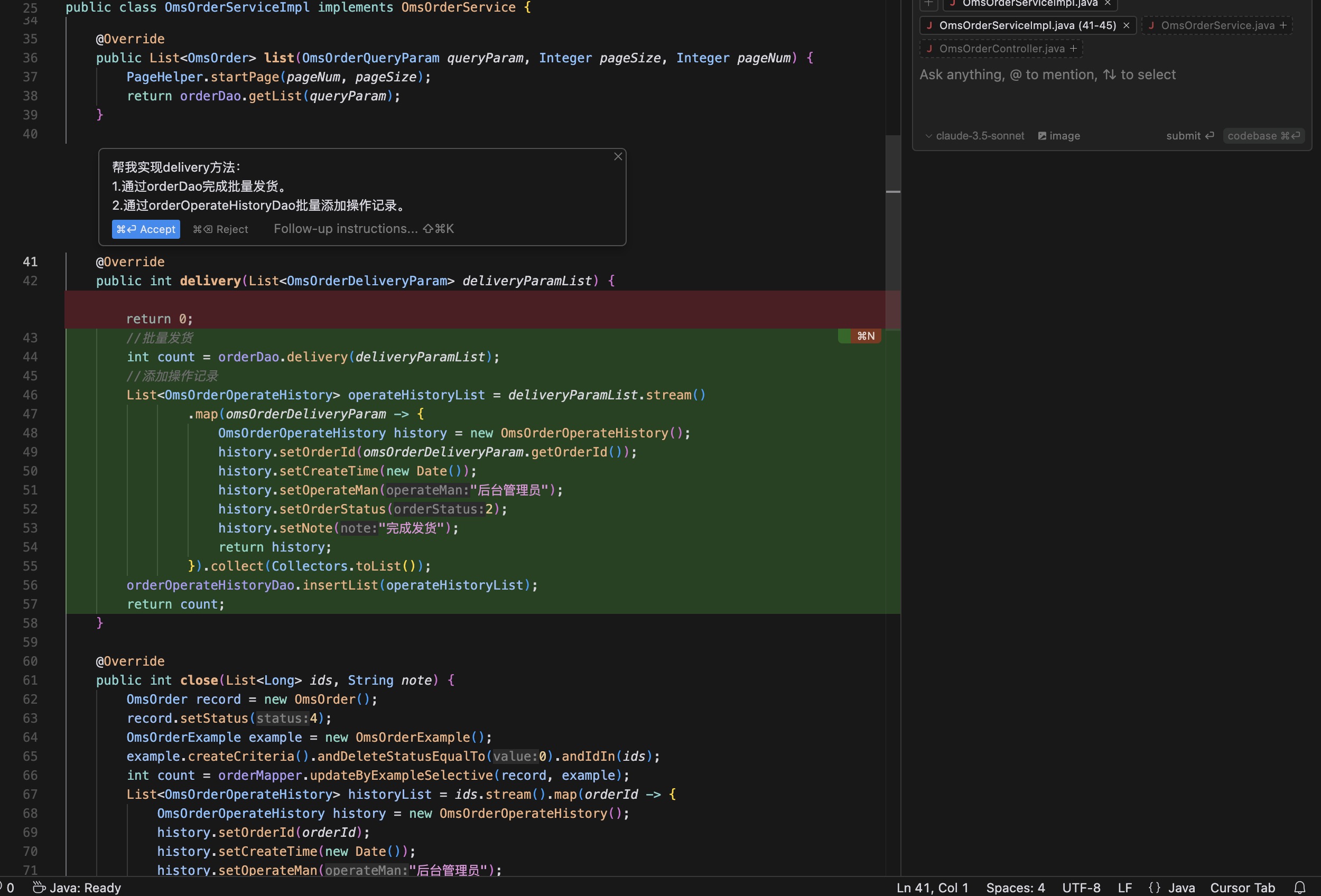Screen dimensions: 1321x896
Task: Reject the proposed code changes
Action: [x=220, y=229]
